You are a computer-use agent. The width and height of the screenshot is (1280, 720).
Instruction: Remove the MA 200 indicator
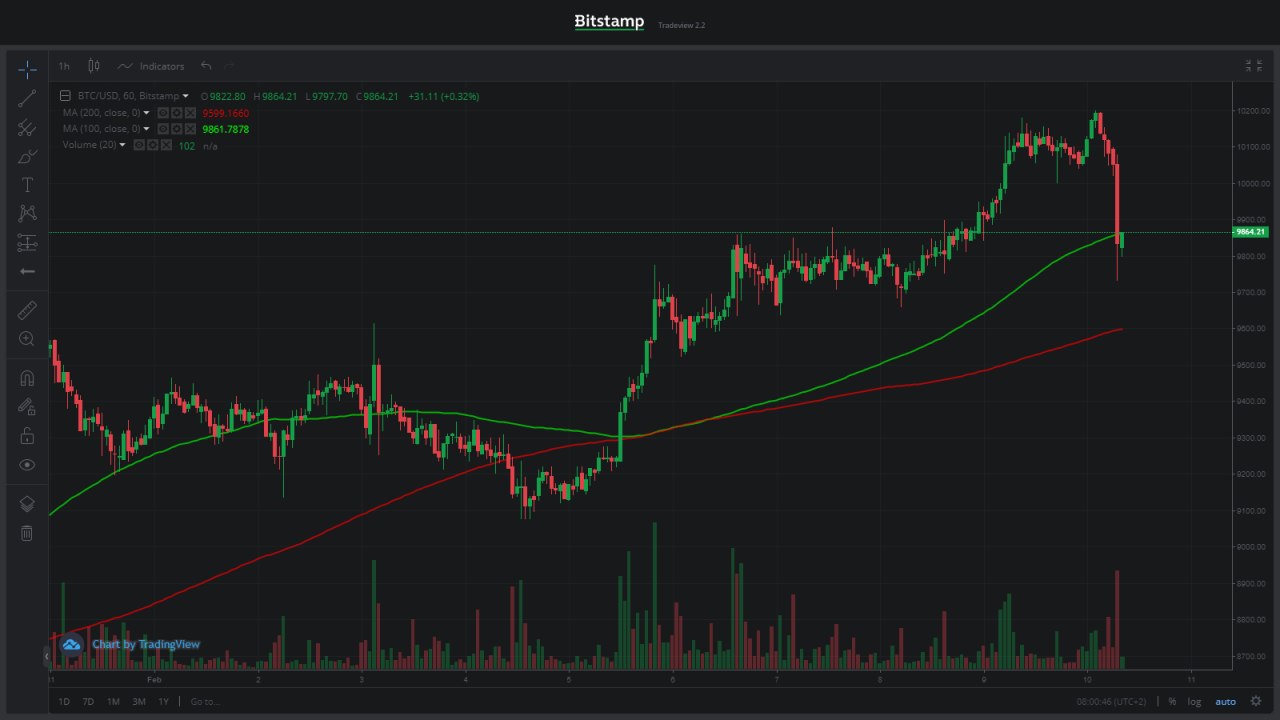(190, 113)
